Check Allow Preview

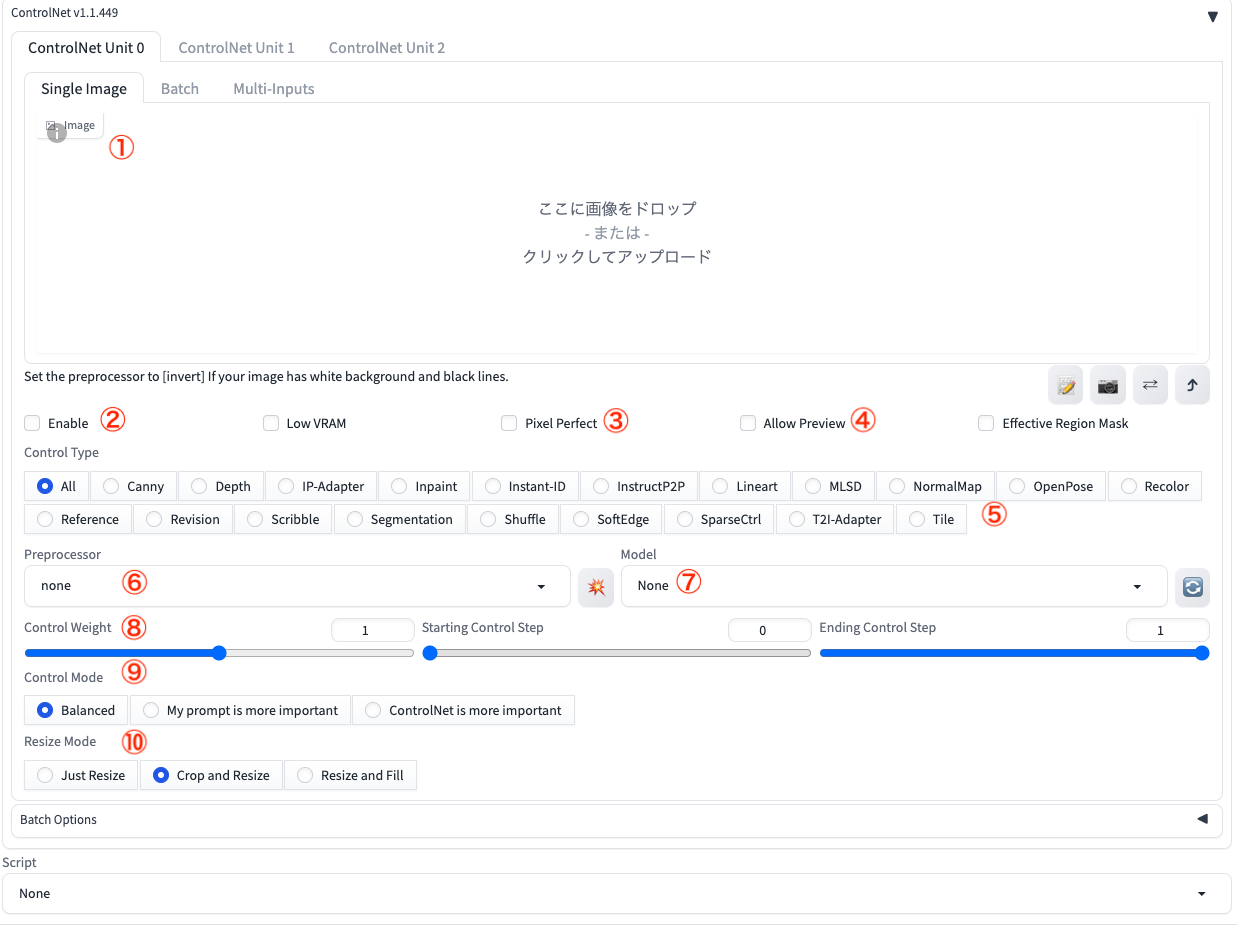(748, 423)
